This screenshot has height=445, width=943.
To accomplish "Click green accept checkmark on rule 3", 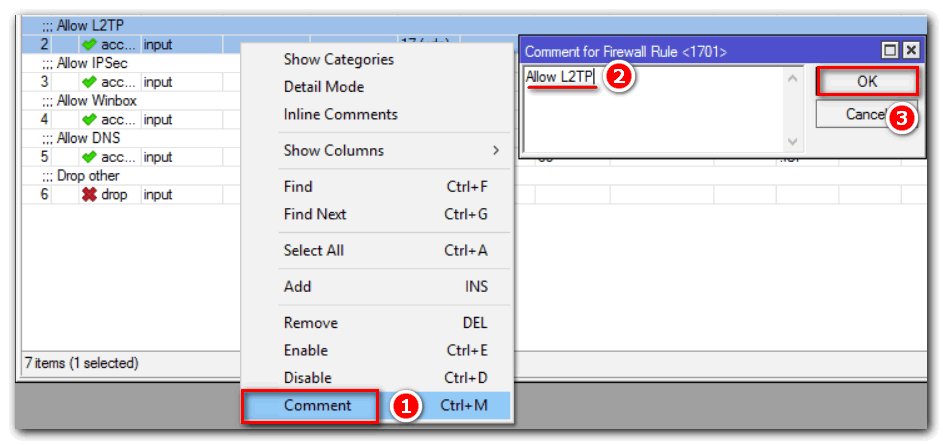I will tap(89, 82).
